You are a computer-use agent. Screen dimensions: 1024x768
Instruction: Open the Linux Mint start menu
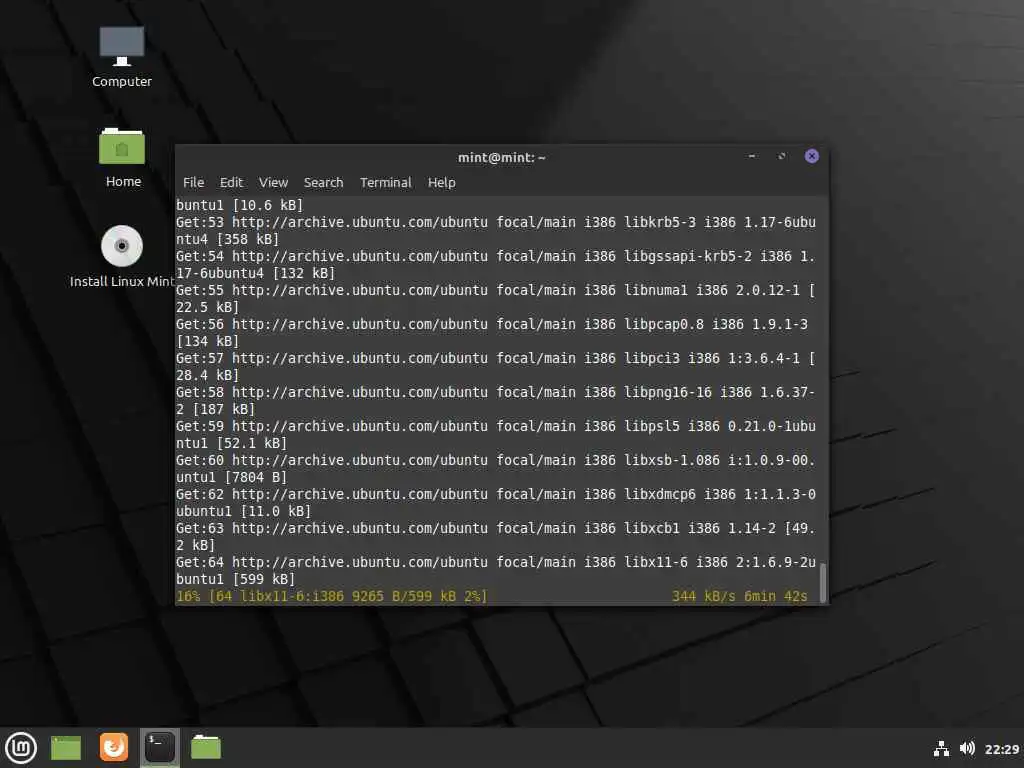tap(21, 748)
